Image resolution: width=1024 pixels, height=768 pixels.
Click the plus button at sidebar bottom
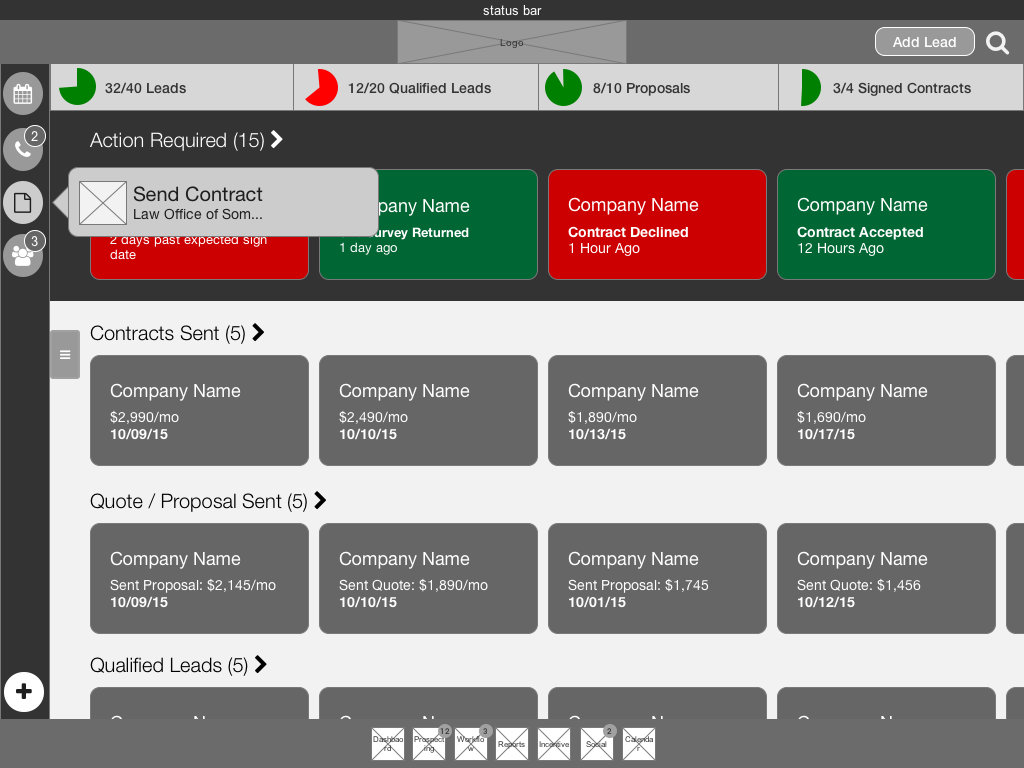pos(24,691)
